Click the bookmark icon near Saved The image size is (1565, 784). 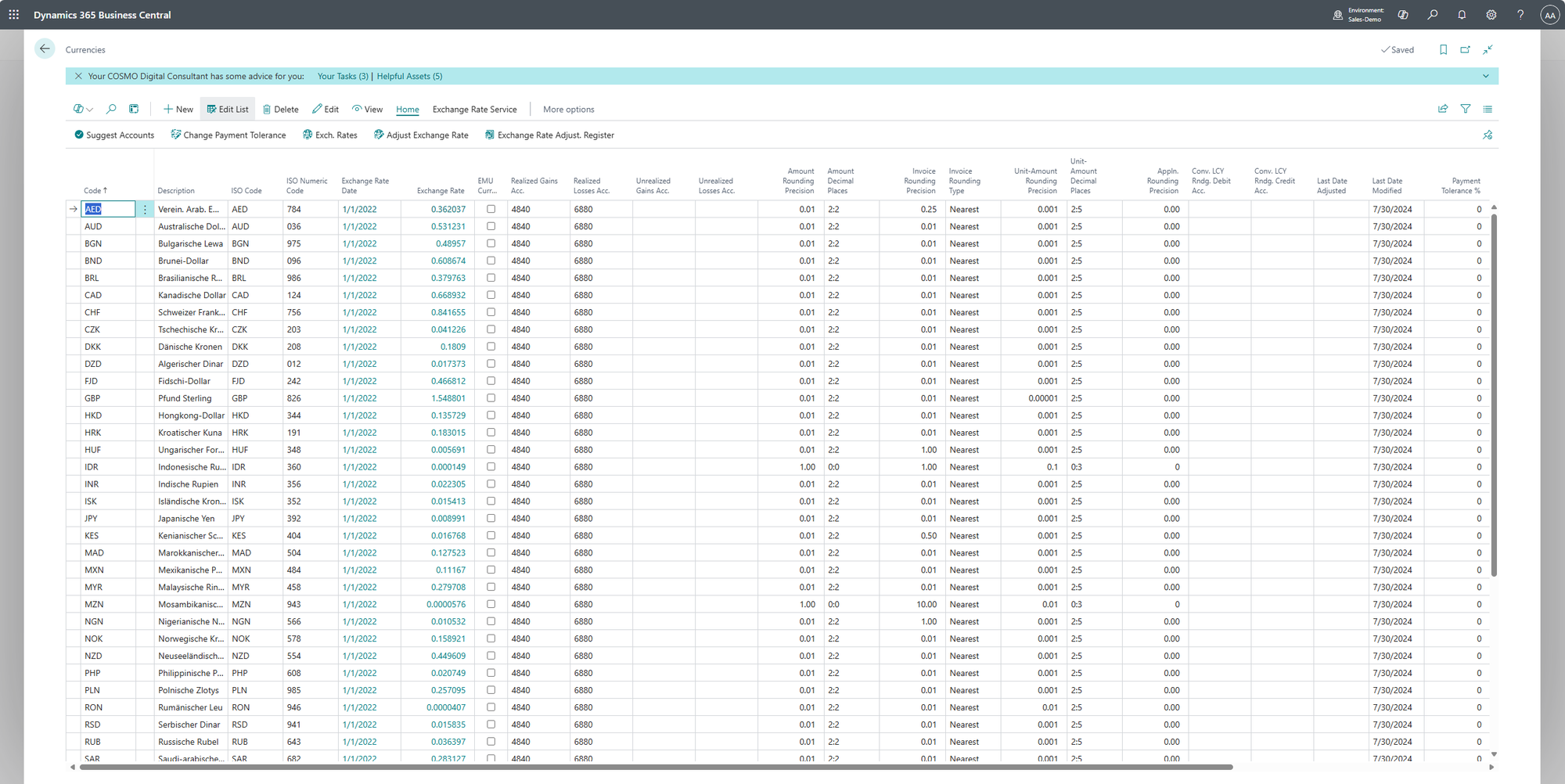point(1443,50)
